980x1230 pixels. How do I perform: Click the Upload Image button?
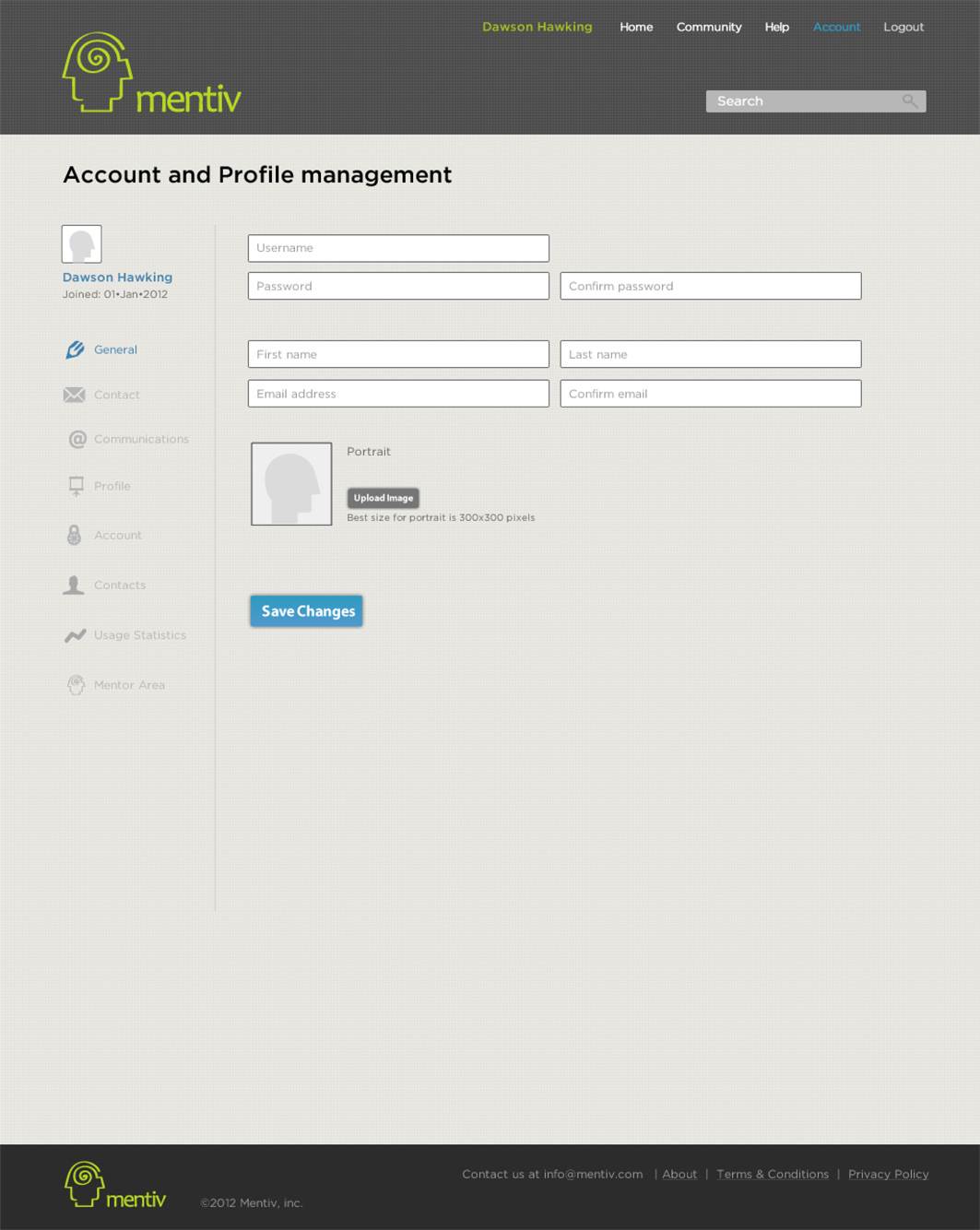click(384, 498)
